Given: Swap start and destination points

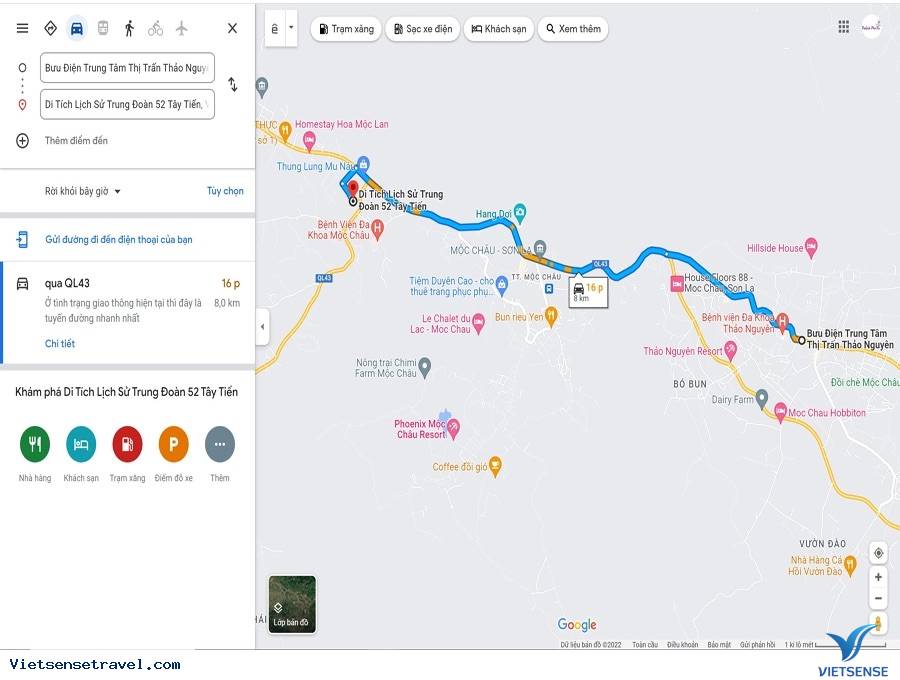Looking at the screenshot, I should 233,85.
